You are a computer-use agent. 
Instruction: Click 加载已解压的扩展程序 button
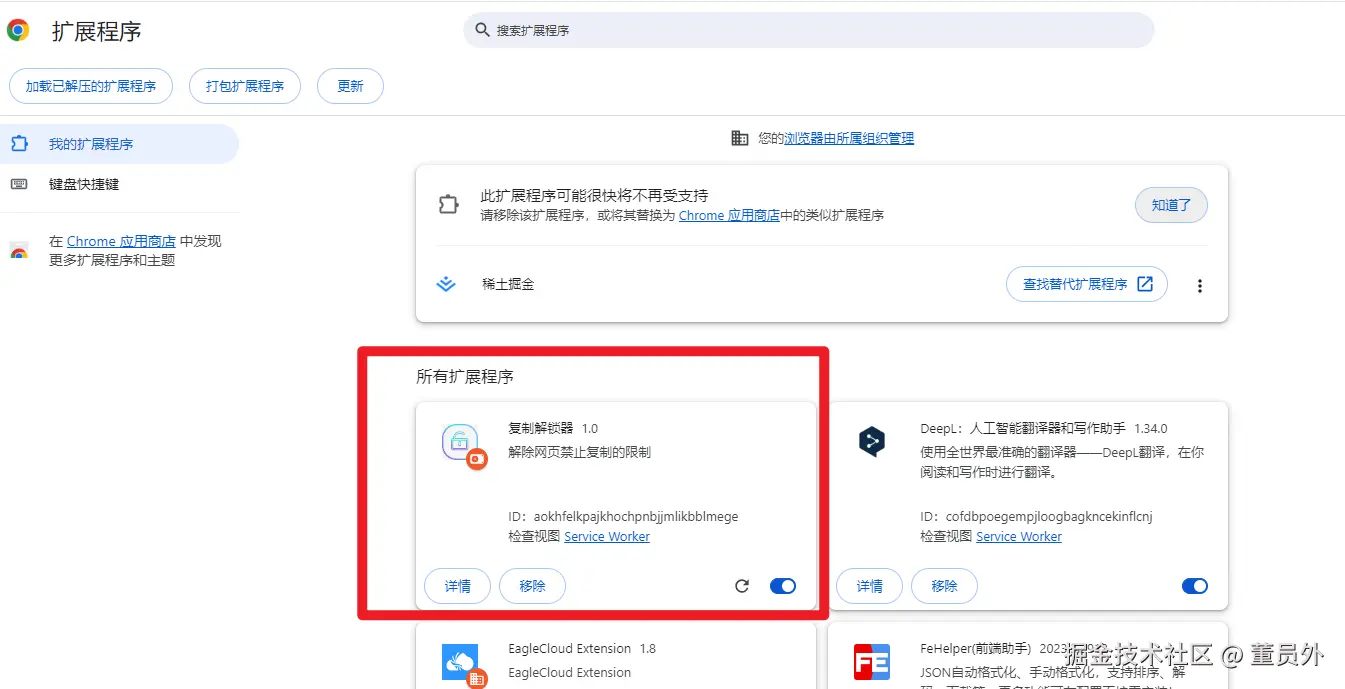[x=91, y=86]
